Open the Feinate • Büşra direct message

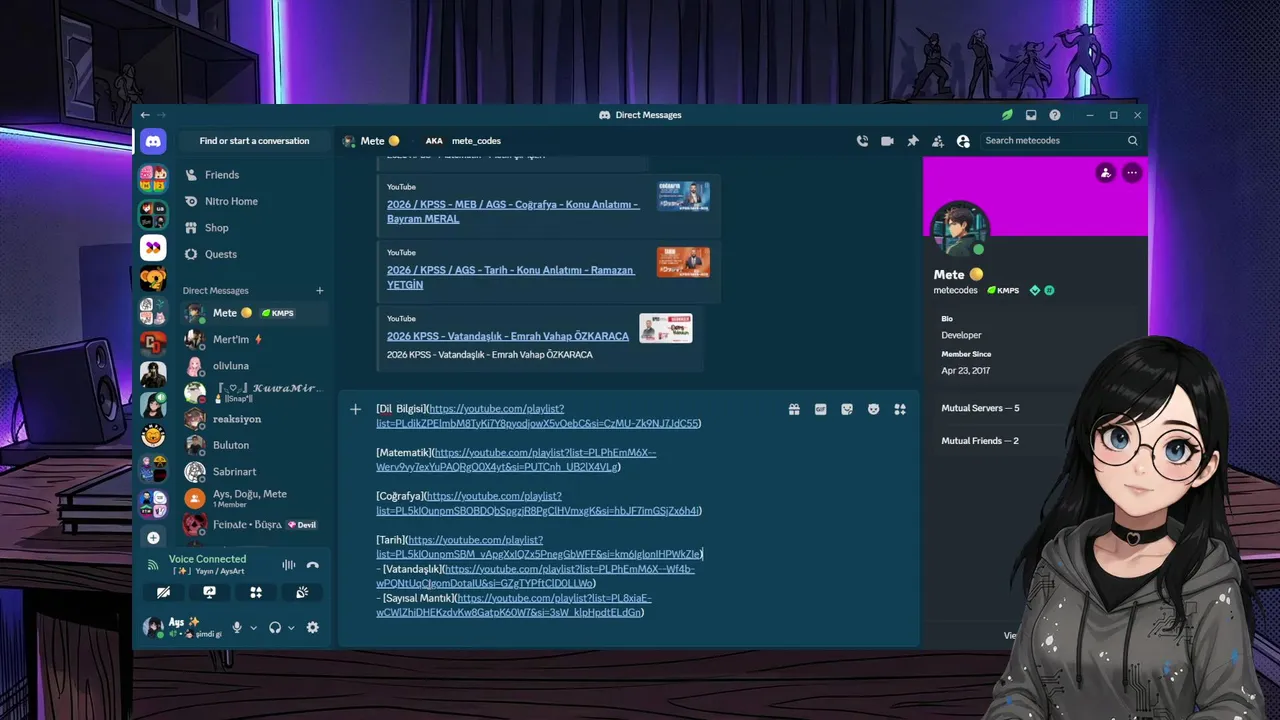(255, 524)
